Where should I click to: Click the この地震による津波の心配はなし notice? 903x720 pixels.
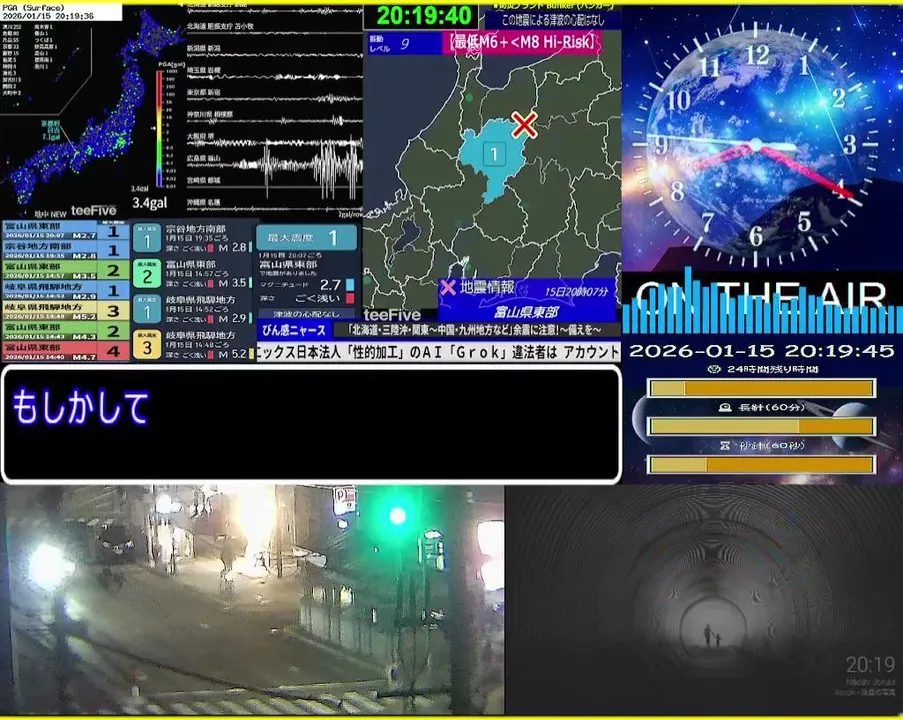tap(552, 20)
